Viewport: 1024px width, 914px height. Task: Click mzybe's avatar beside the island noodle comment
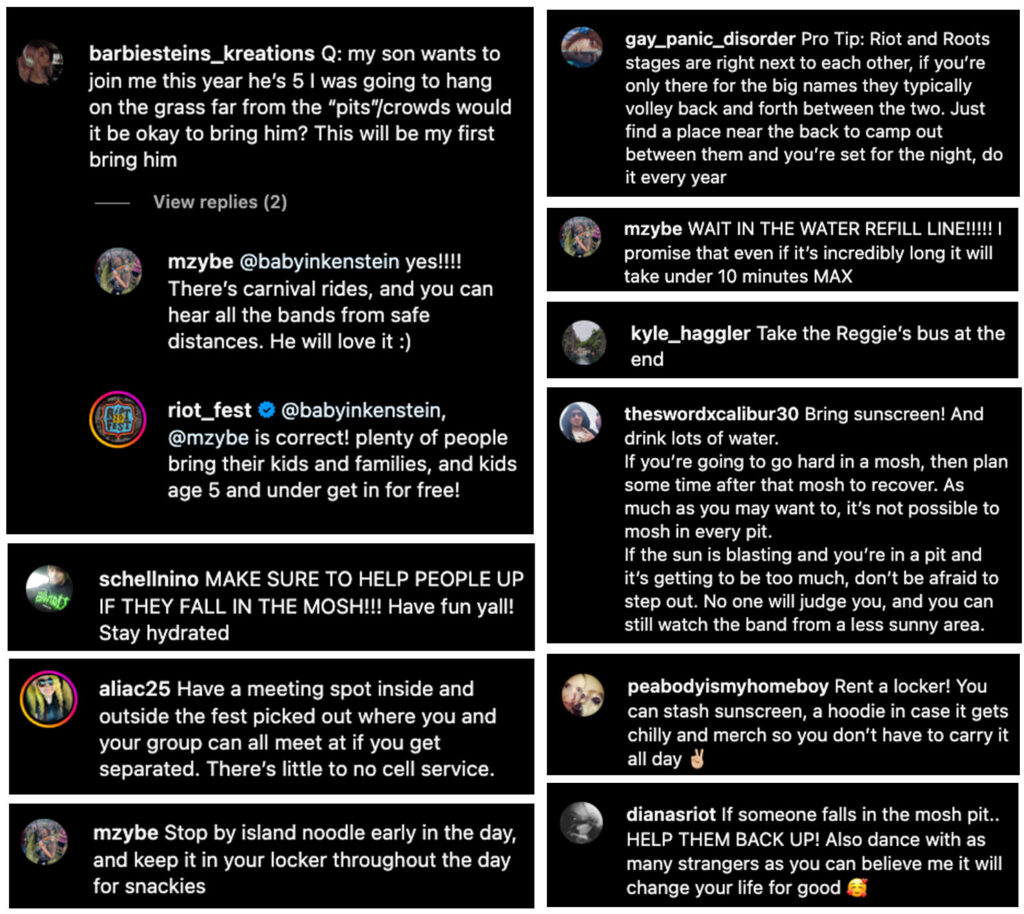pos(45,841)
